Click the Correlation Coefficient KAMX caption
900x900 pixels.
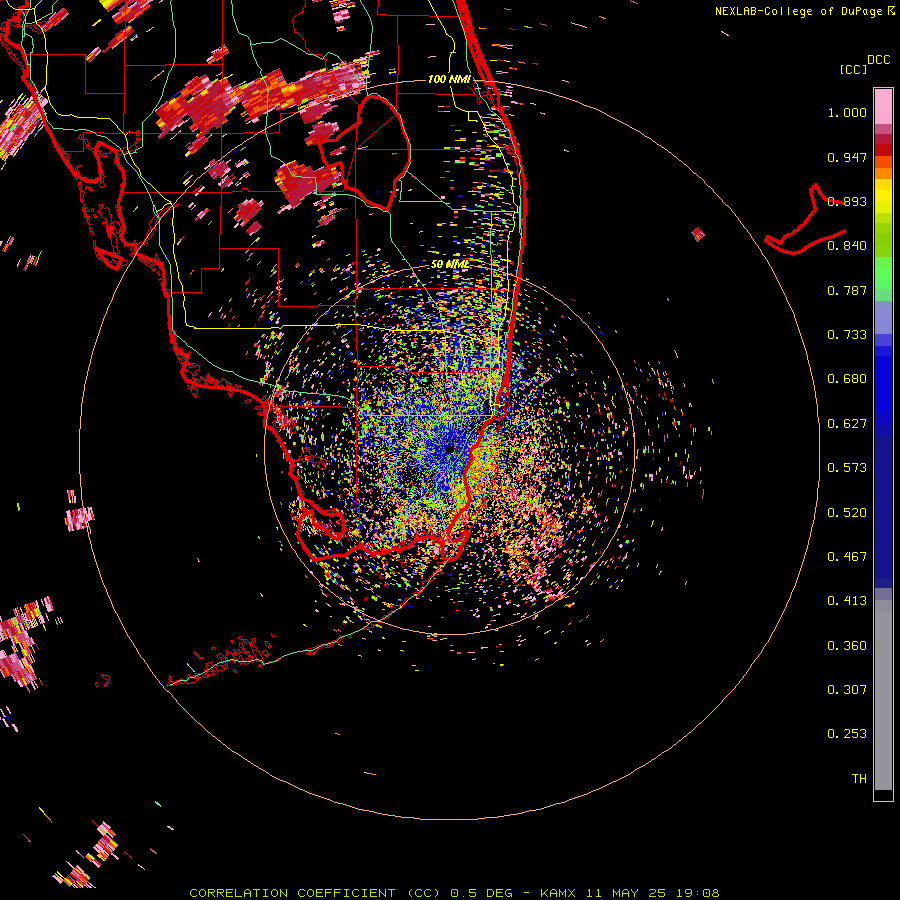click(x=454, y=893)
